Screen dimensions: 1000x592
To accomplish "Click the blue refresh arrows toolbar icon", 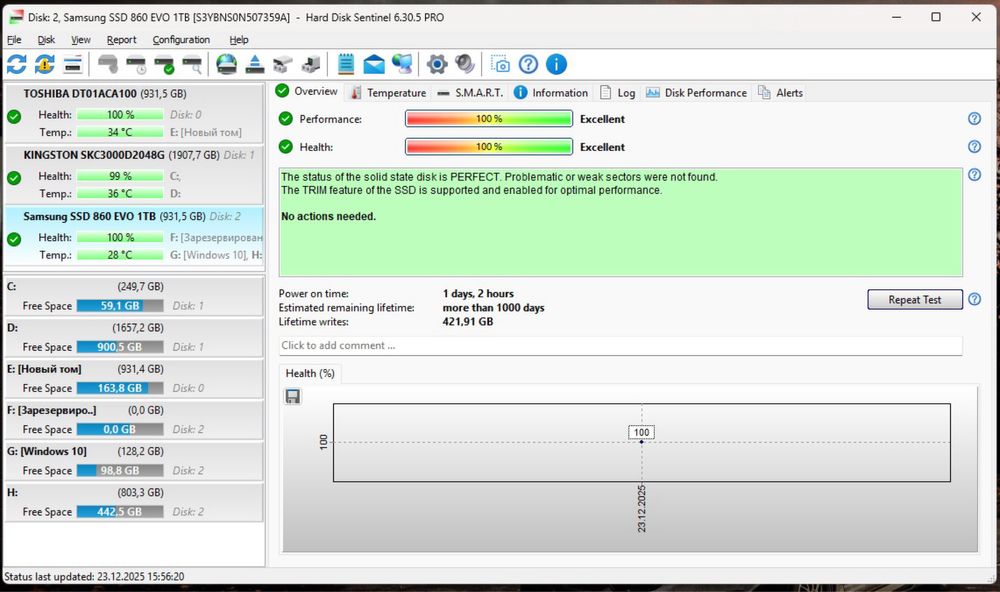I will tap(17, 64).
